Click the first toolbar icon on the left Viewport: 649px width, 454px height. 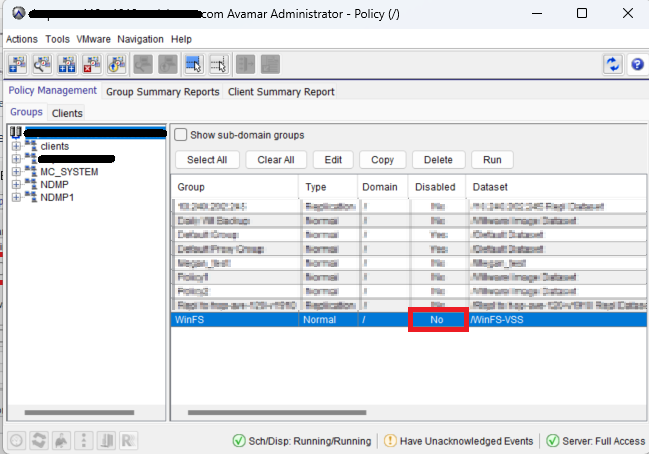point(17,64)
